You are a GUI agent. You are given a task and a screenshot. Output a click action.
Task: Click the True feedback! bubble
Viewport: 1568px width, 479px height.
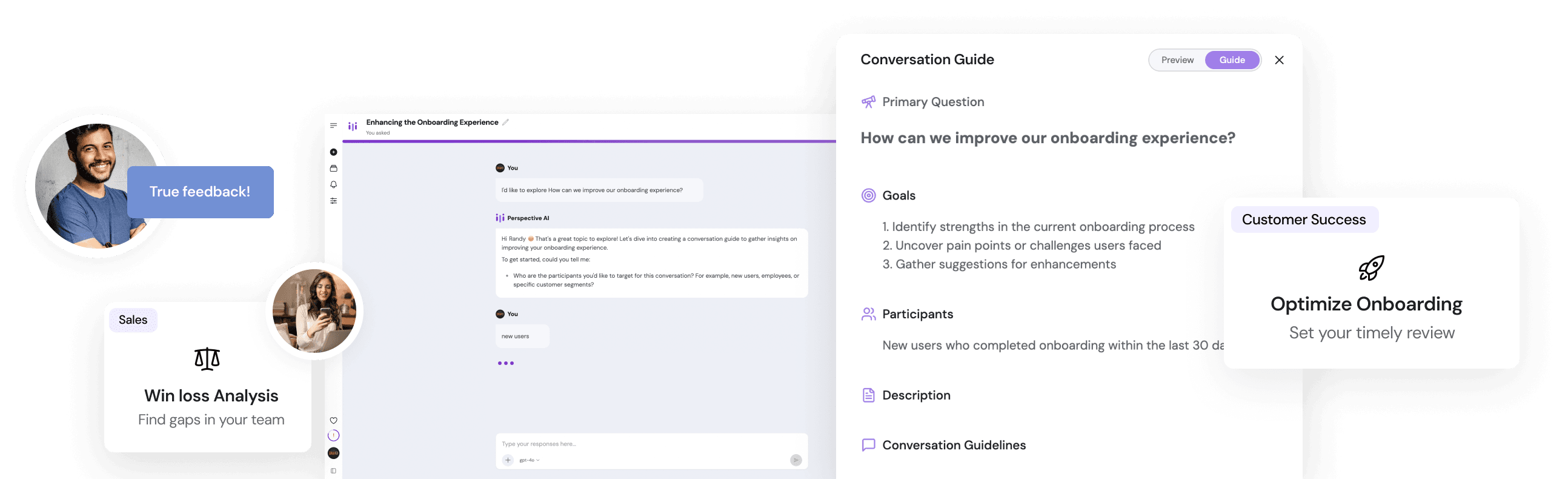click(201, 192)
